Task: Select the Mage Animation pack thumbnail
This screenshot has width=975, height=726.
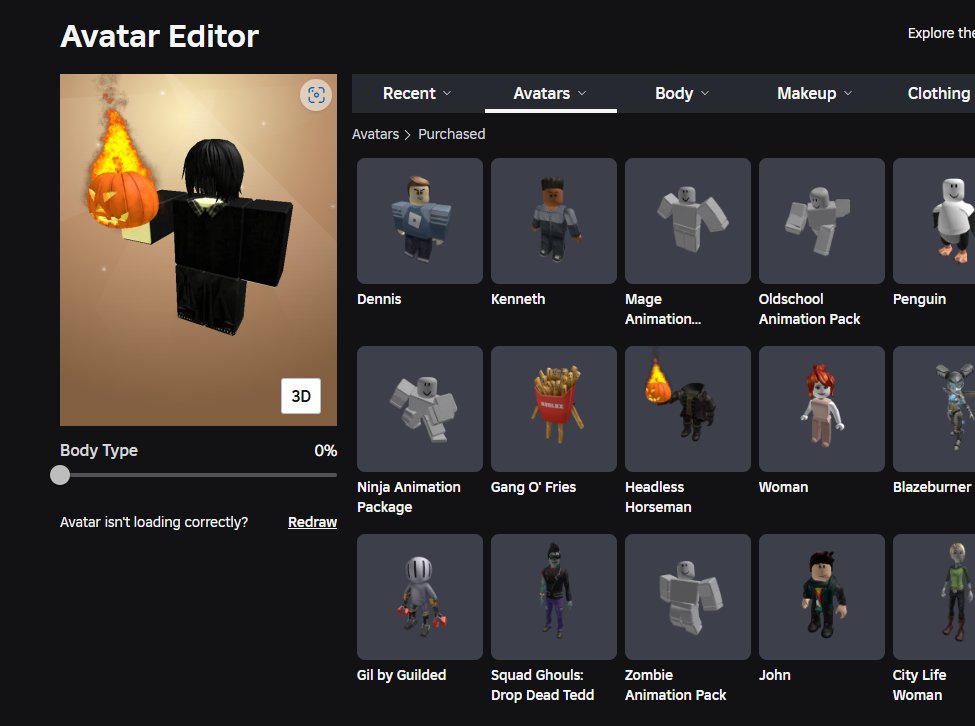Action: tap(688, 221)
